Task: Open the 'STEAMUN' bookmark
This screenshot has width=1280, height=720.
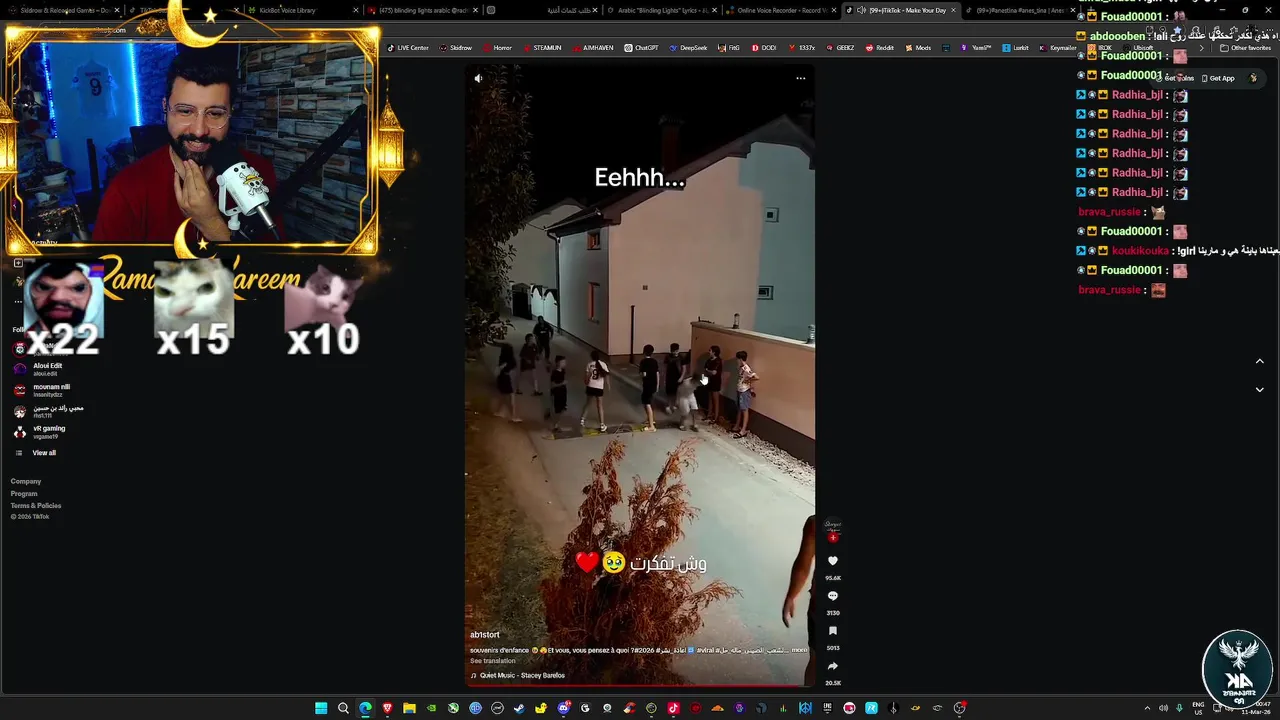Action: 542,48
